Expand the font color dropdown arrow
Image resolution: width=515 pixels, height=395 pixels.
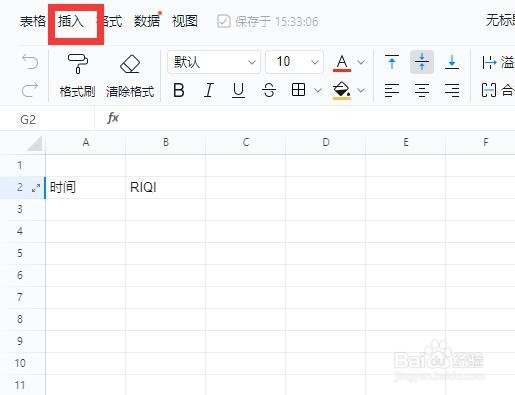coord(361,62)
